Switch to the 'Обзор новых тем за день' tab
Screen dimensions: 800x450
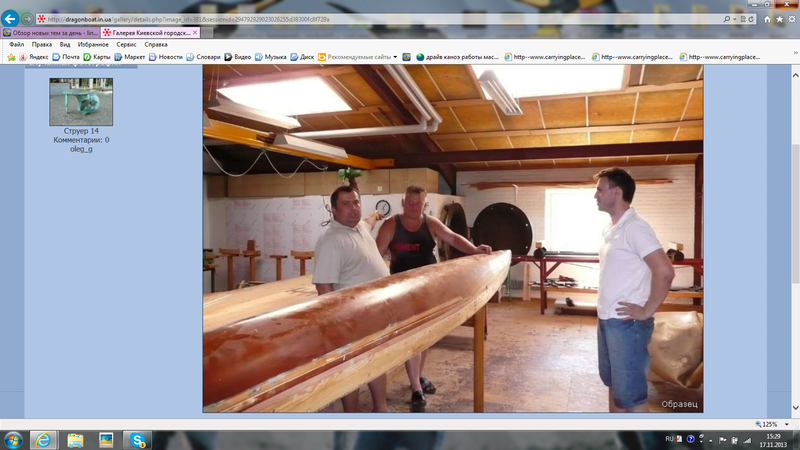click(x=51, y=33)
